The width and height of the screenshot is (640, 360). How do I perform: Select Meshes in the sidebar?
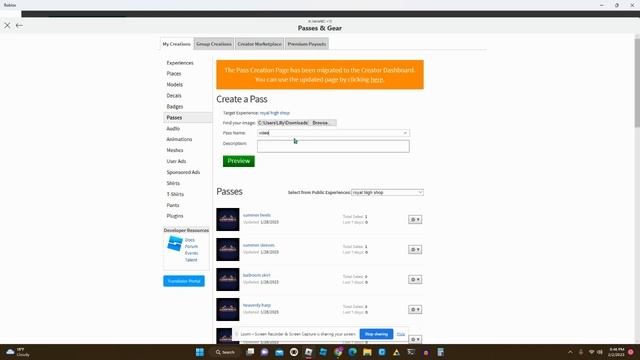pos(175,150)
